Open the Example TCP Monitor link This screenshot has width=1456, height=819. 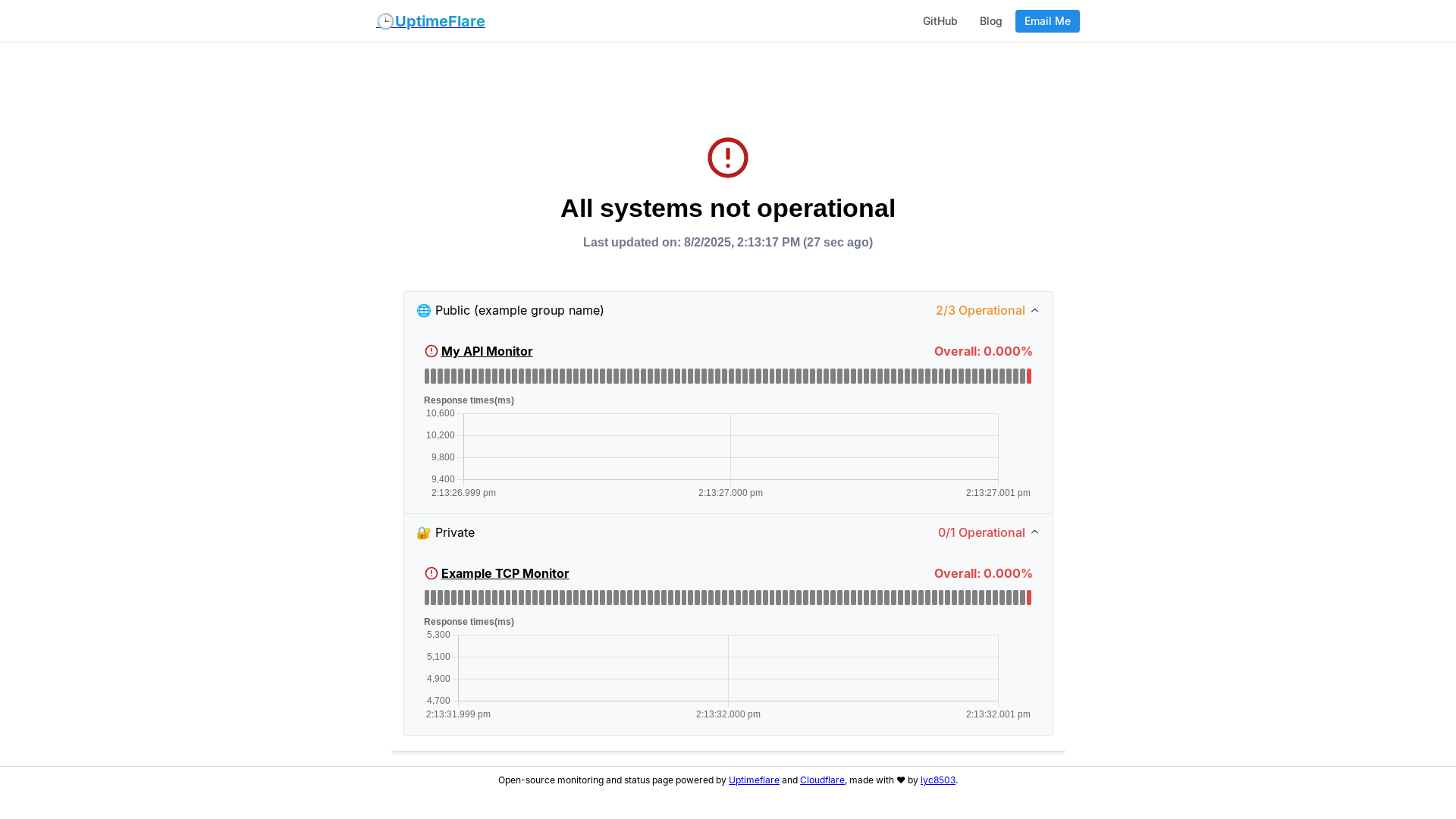click(505, 573)
